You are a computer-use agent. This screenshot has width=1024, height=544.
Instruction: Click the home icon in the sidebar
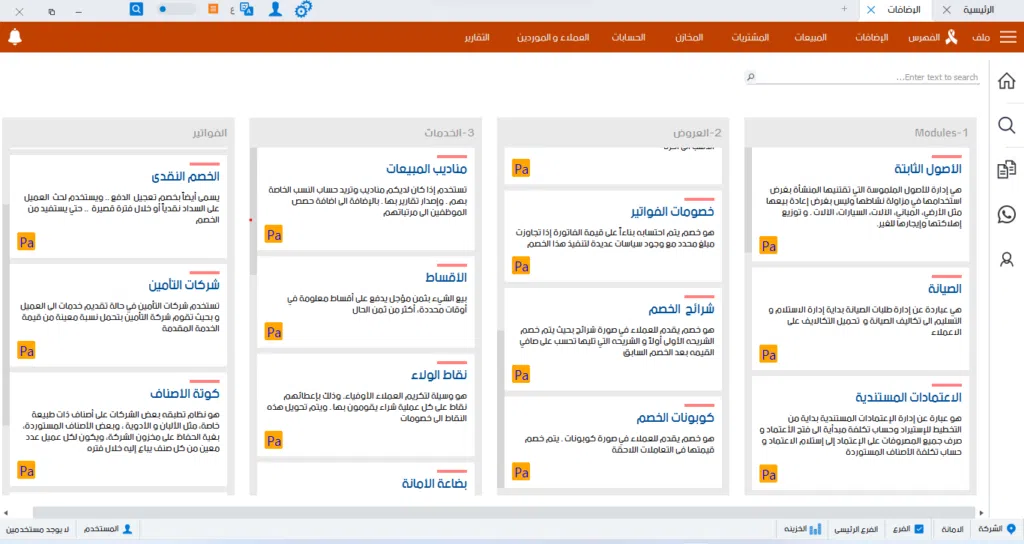point(1007,81)
